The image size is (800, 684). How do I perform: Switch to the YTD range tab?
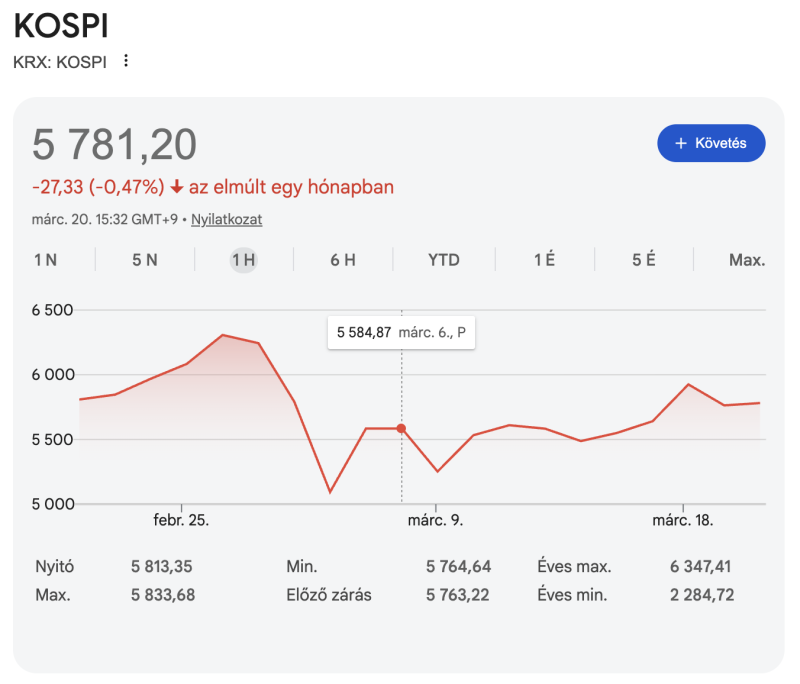pyautogui.click(x=444, y=260)
